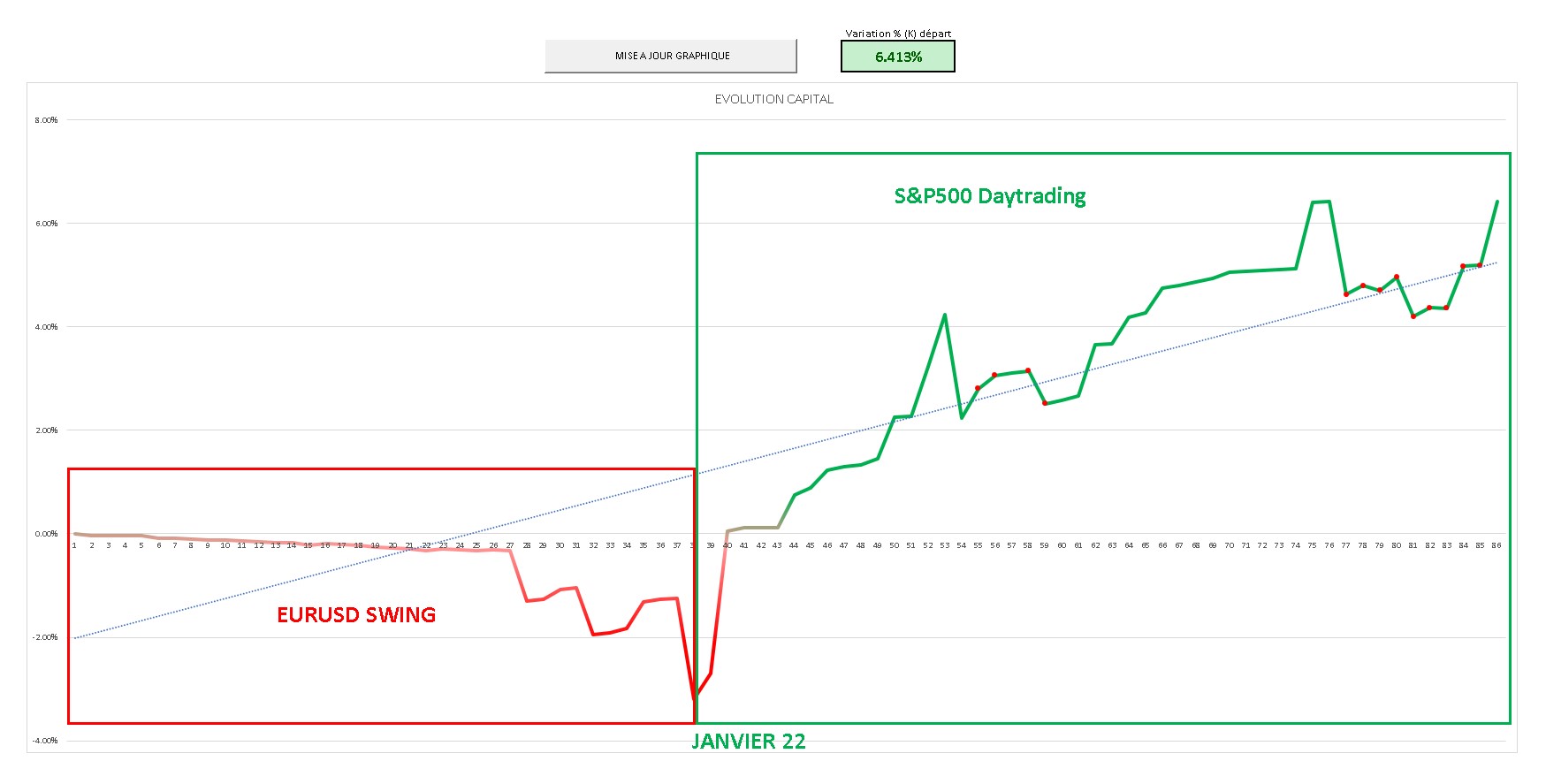Click the MISE A JOUR GRAPHIQUE button

point(671,56)
